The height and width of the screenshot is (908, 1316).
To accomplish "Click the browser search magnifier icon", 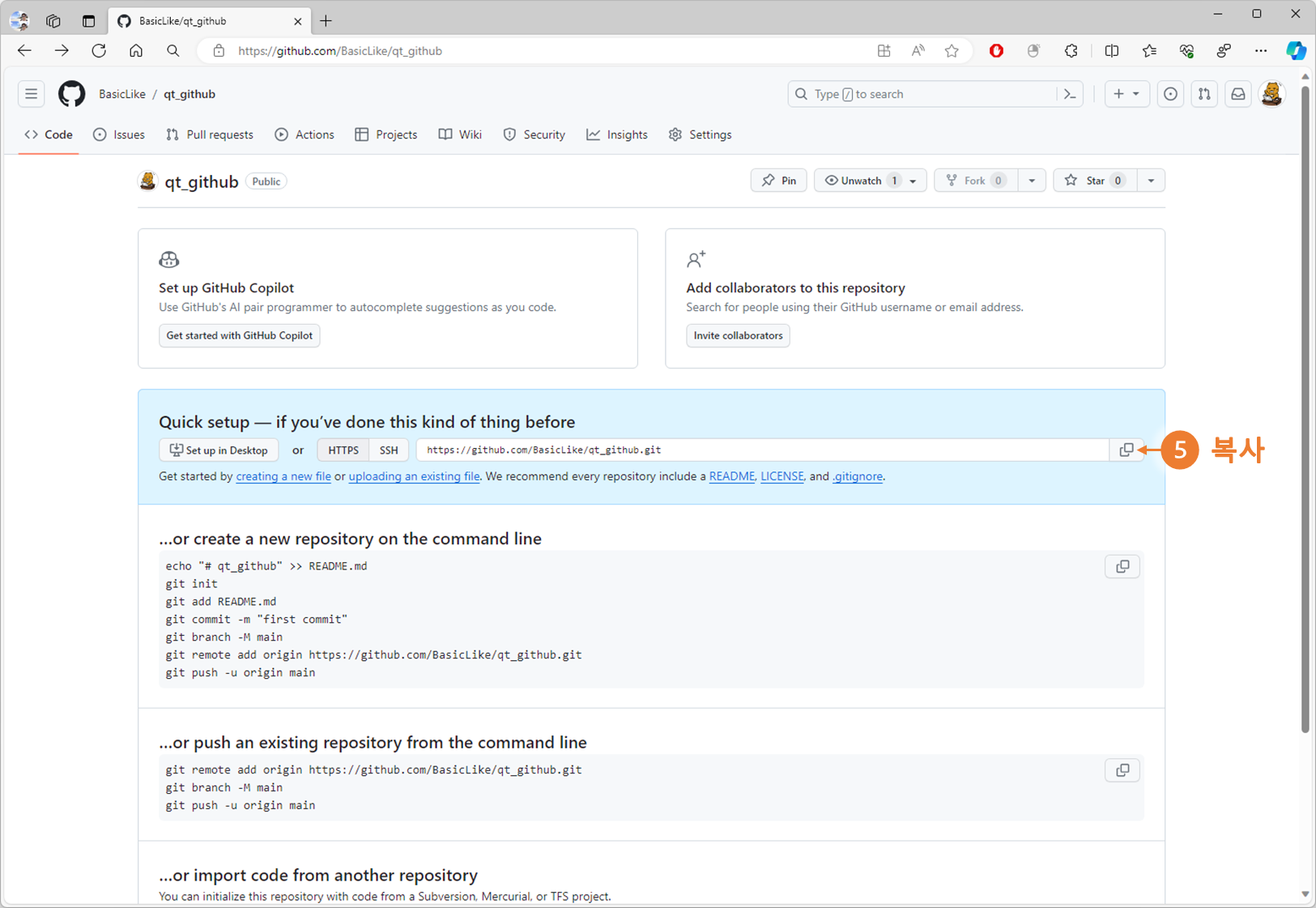I will click(x=173, y=50).
